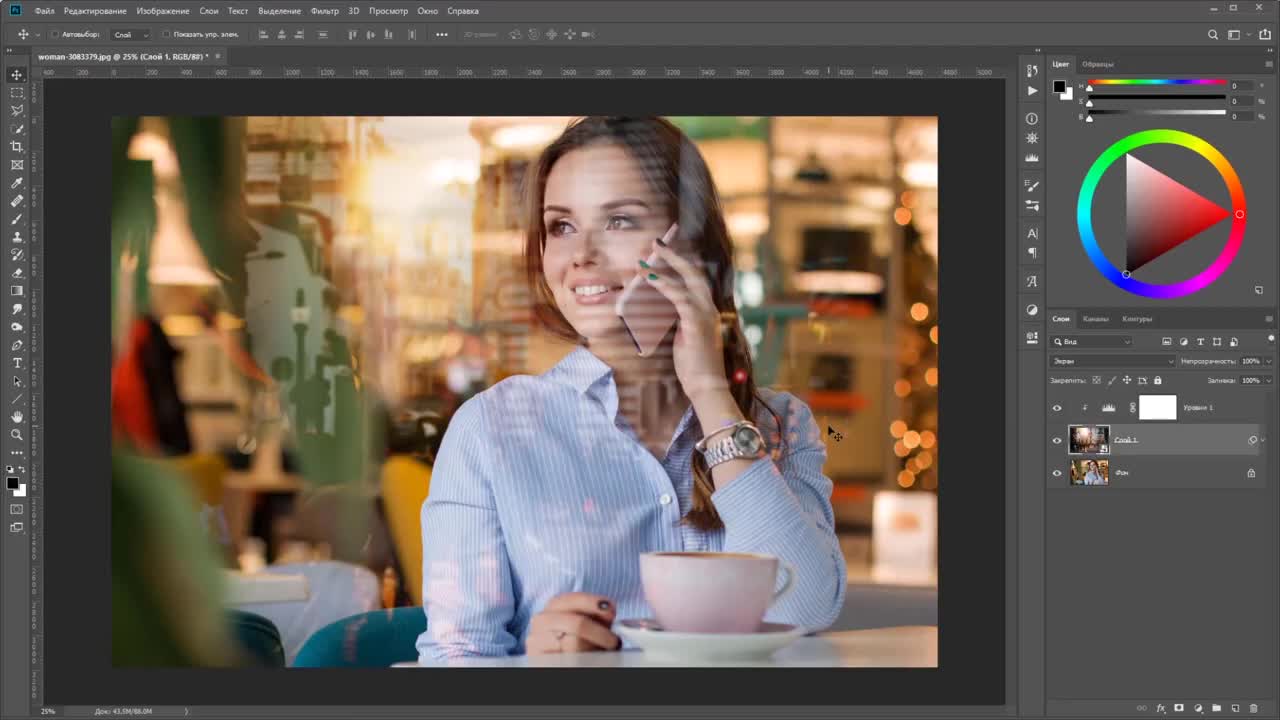Viewport: 1280px width, 720px height.
Task: Select the Brush tool
Action: click(x=17, y=219)
